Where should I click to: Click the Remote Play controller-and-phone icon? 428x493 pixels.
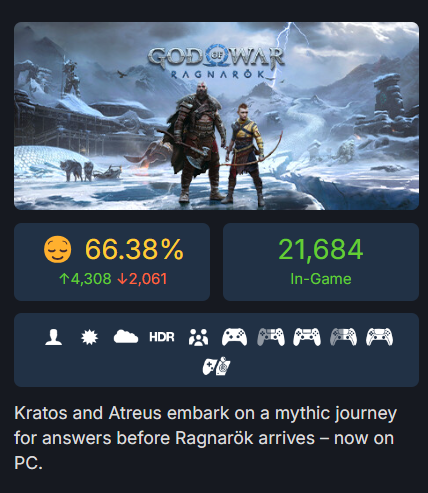(x=216, y=366)
